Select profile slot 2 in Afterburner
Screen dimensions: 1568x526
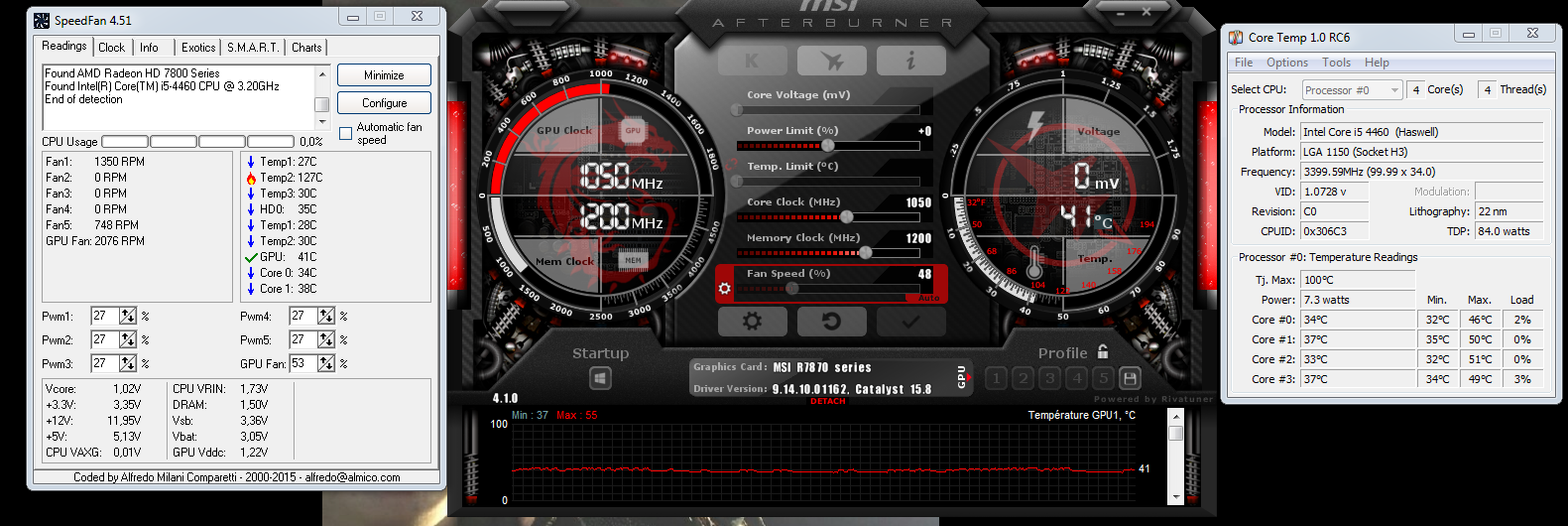point(1024,378)
